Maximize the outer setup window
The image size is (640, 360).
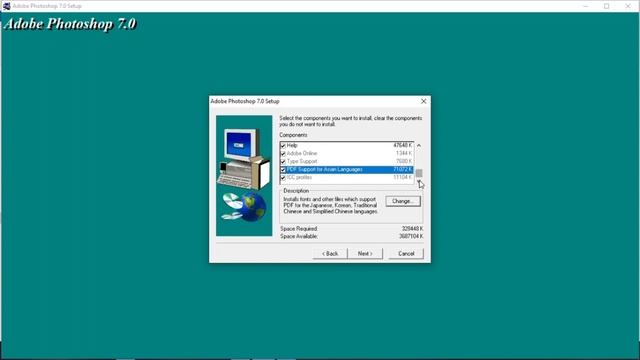[x=607, y=6]
